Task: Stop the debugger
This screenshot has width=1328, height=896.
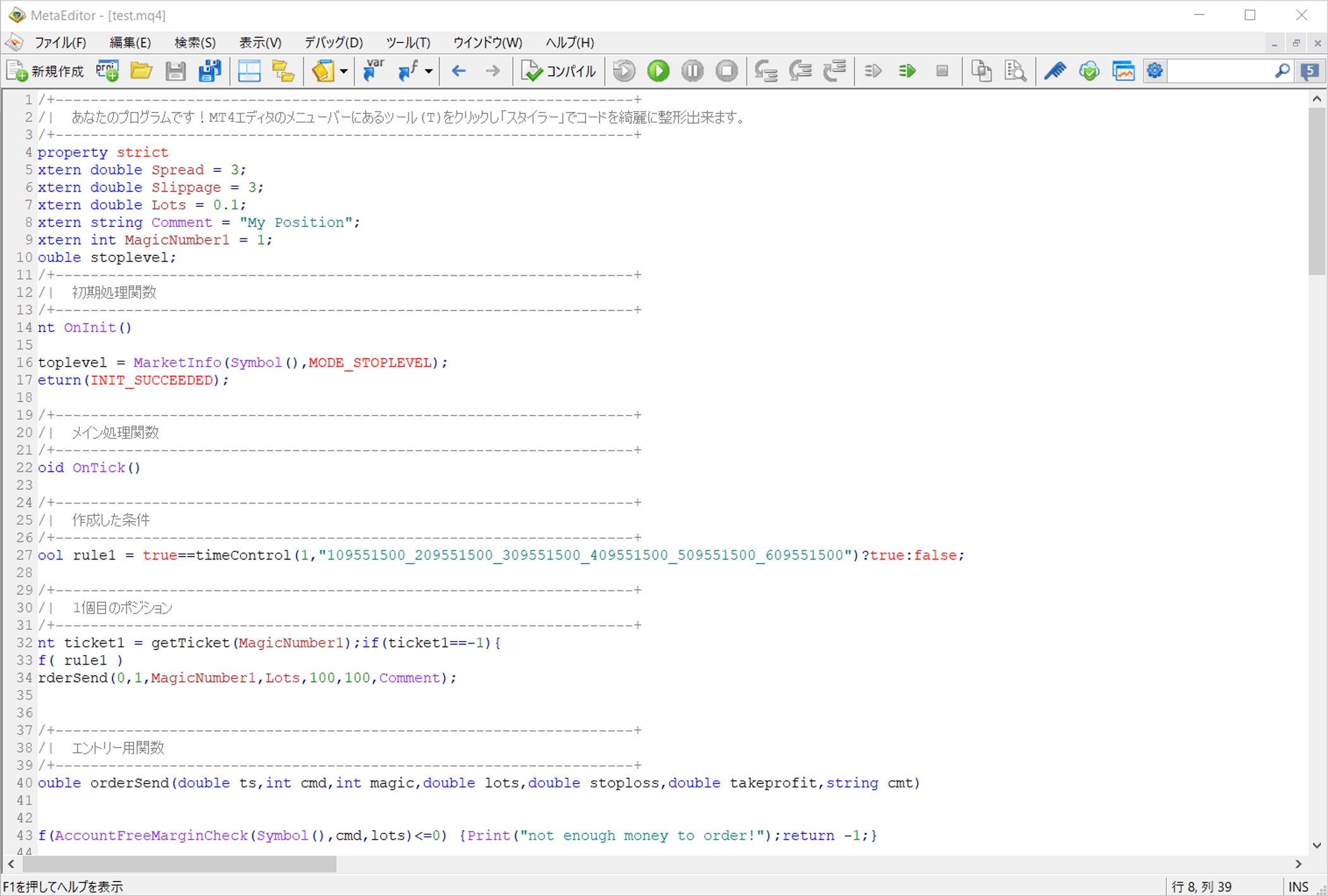Action: [726, 71]
